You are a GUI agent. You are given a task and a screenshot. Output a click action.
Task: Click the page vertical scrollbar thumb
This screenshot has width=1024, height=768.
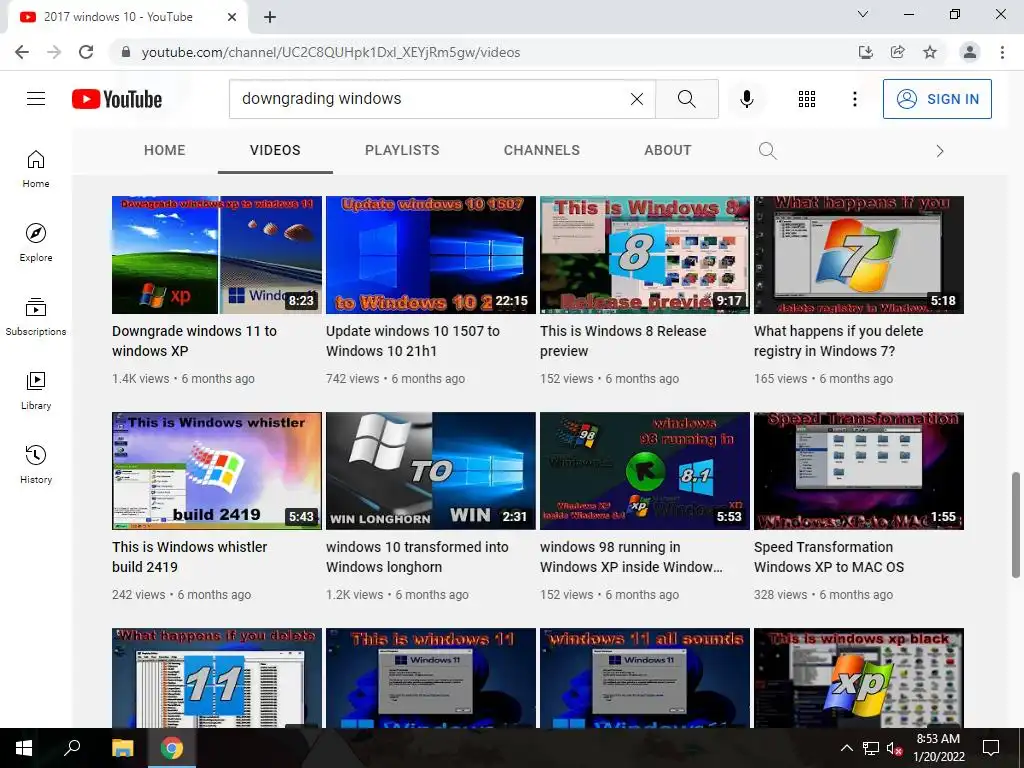(1016, 525)
